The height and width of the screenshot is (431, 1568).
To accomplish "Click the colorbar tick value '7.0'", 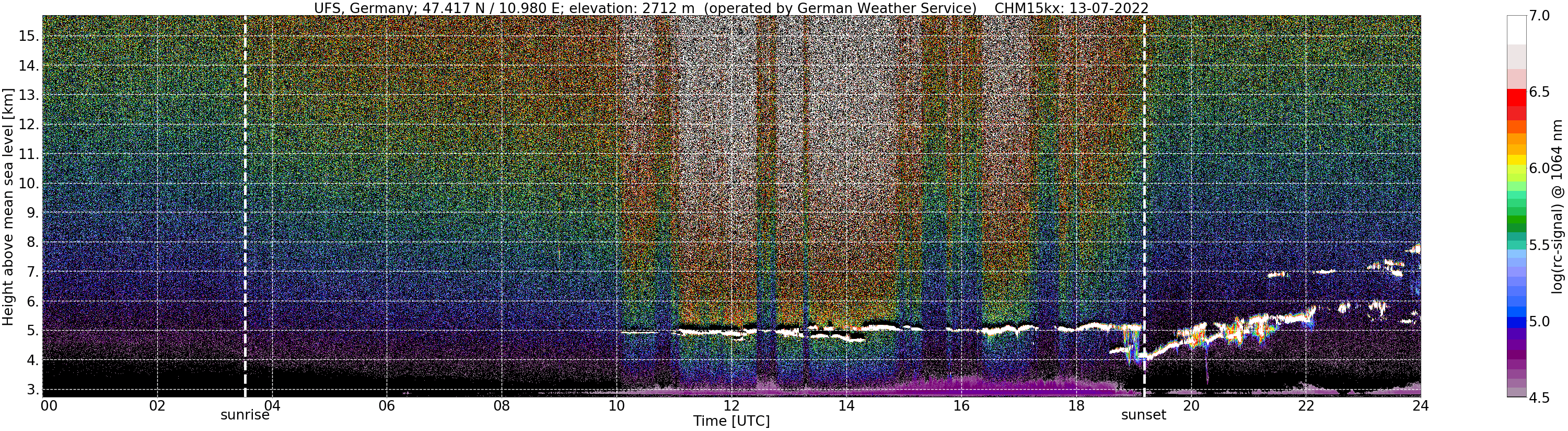I will tap(1539, 16).
